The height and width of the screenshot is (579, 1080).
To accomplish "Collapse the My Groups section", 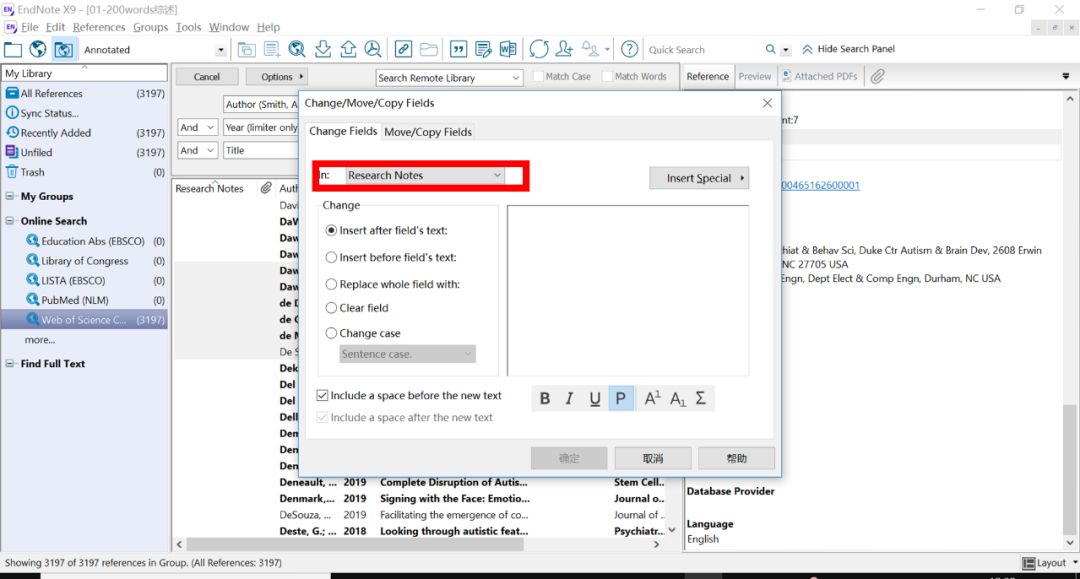I will point(10,196).
